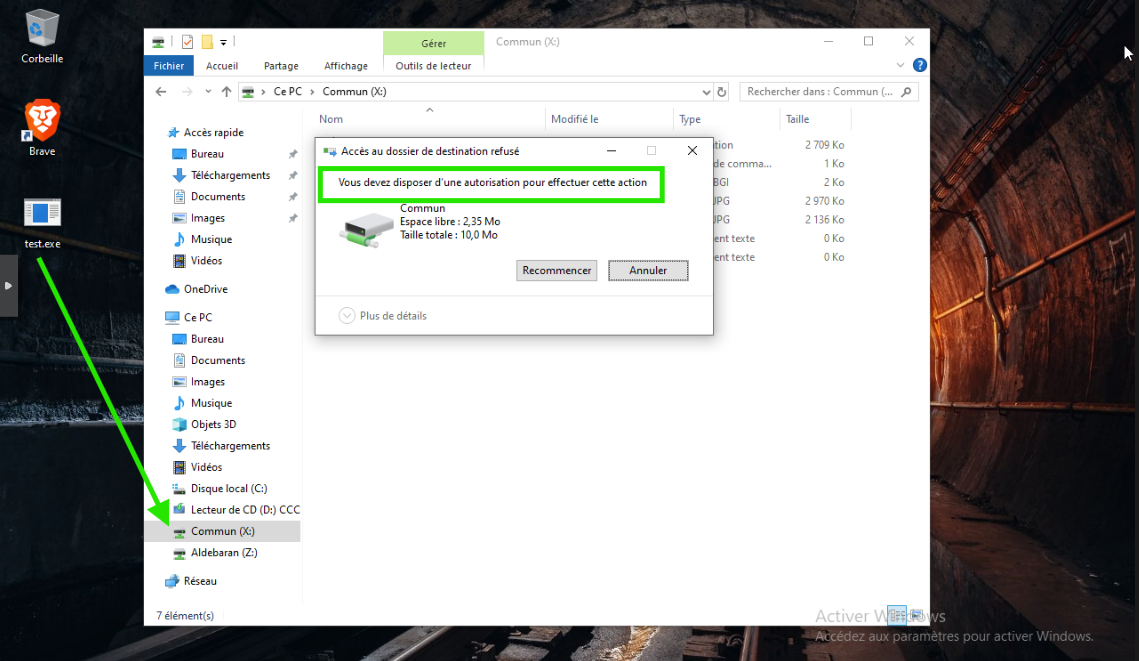Select the Brave browser desktop icon
The image size is (1139, 661).
(42, 122)
